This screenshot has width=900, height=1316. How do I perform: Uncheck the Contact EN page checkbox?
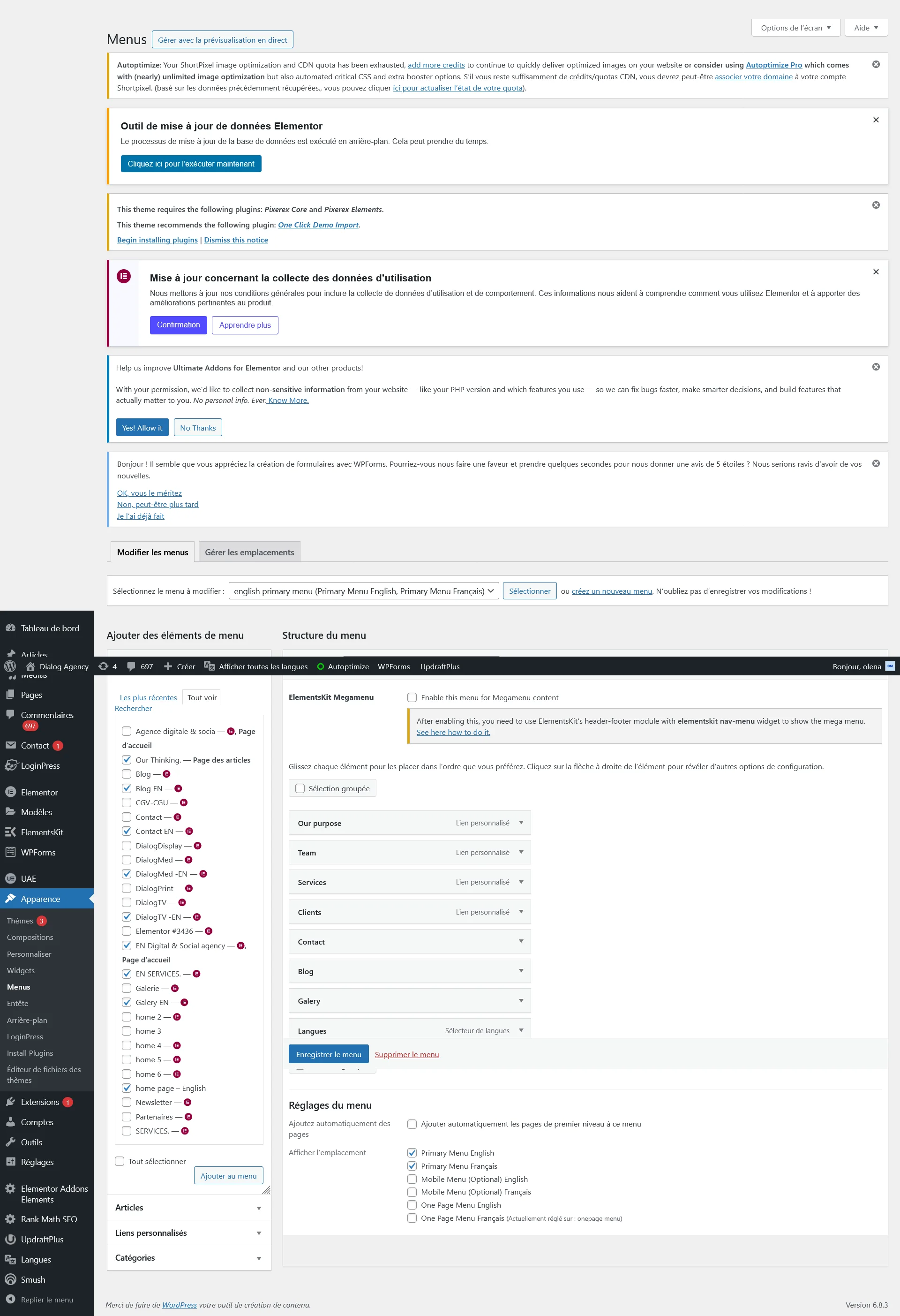tap(127, 831)
